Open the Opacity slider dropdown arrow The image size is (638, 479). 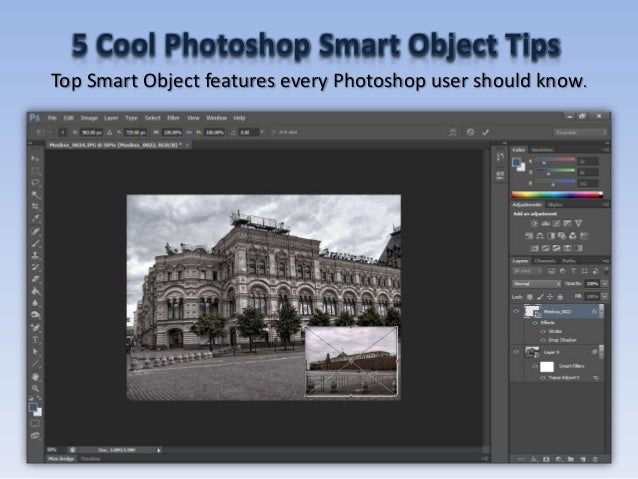coord(605,284)
